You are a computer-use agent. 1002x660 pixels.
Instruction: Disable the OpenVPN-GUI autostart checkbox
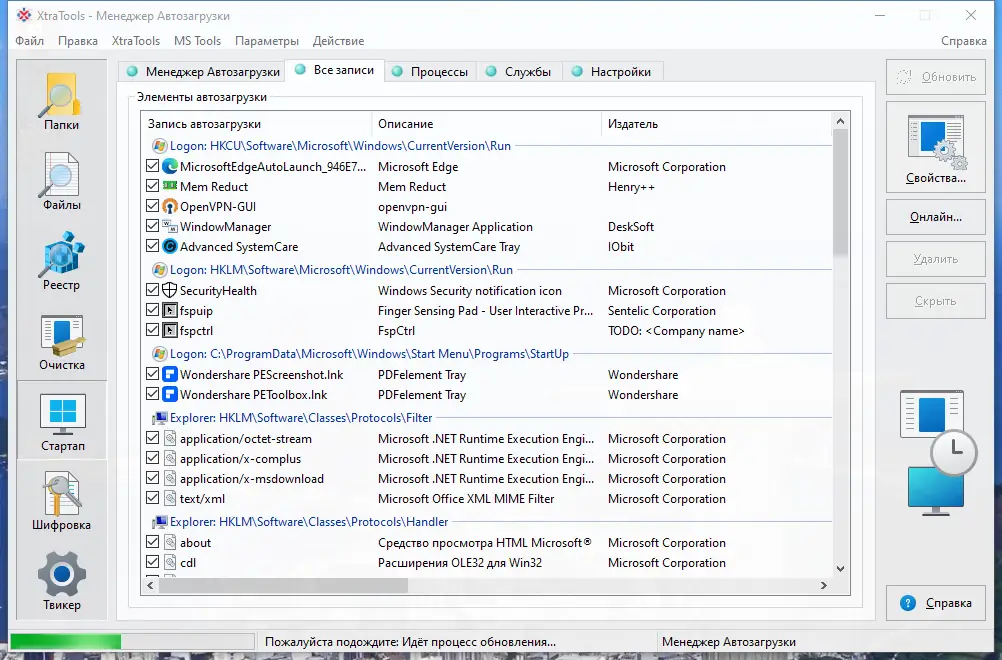152,207
